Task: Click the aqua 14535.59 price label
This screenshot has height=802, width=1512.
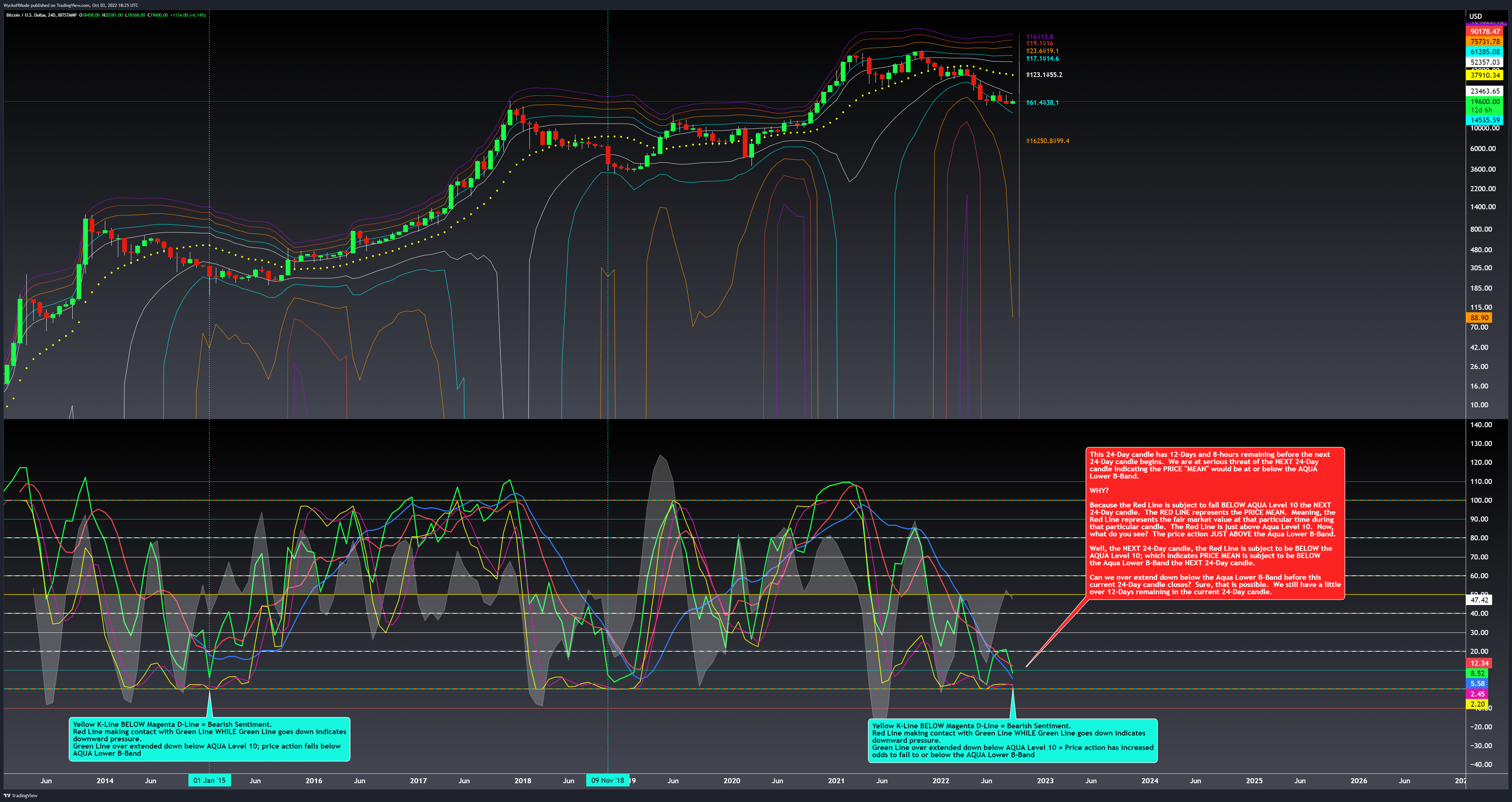Action: click(x=1485, y=120)
